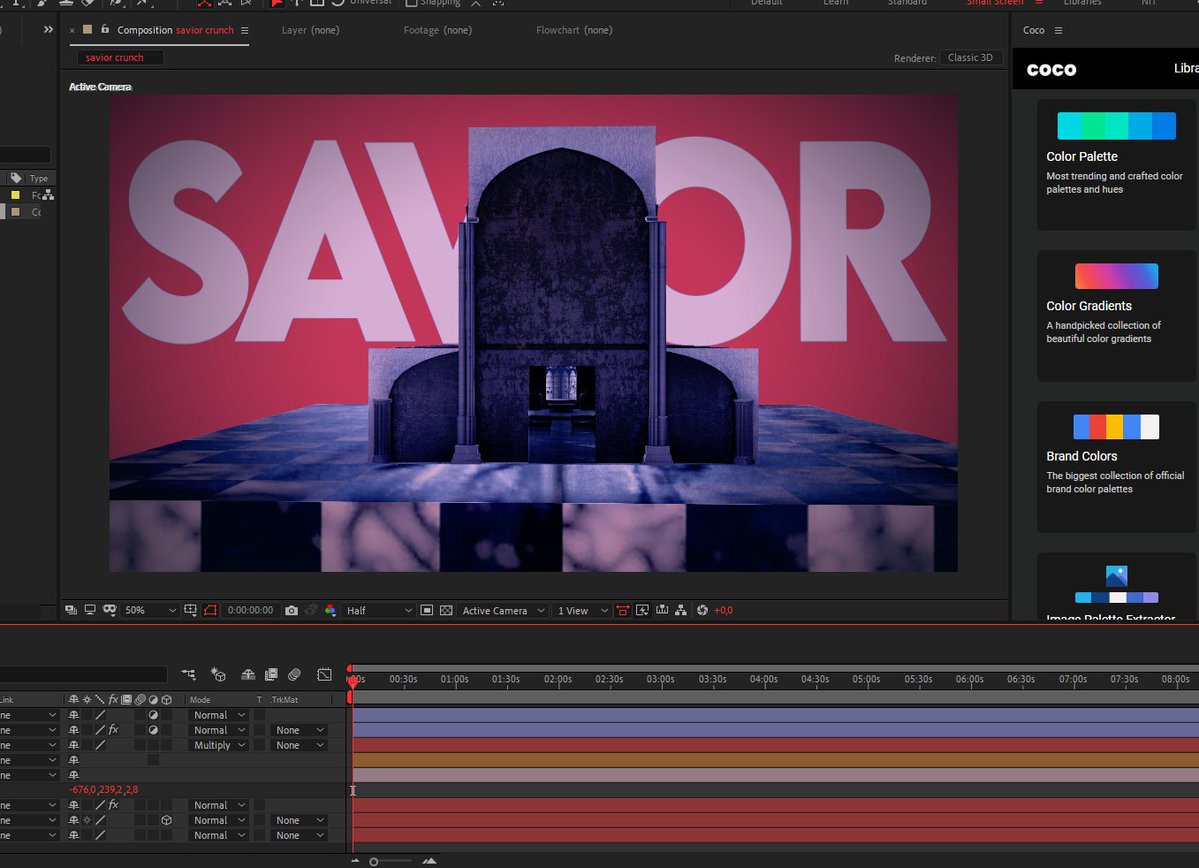The width and height of the screenshot is (1199, 868).
Task: Take a snapshot with the camera icon
Action: pos(291,610)
